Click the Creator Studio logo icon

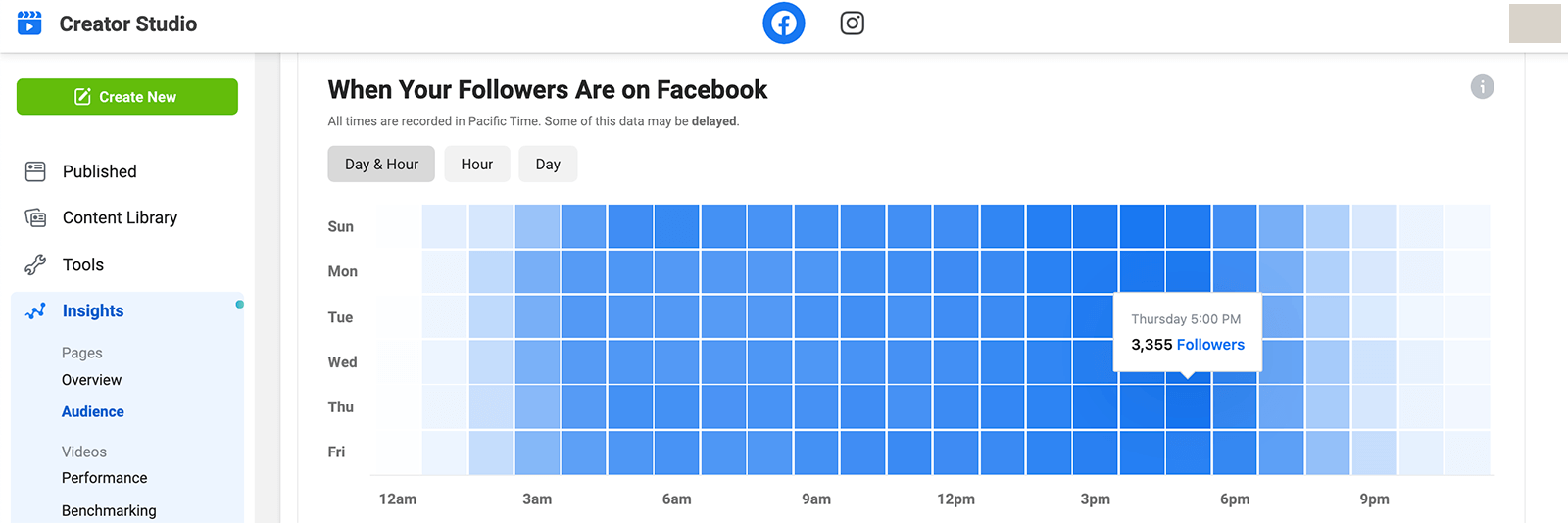[29, 24]
